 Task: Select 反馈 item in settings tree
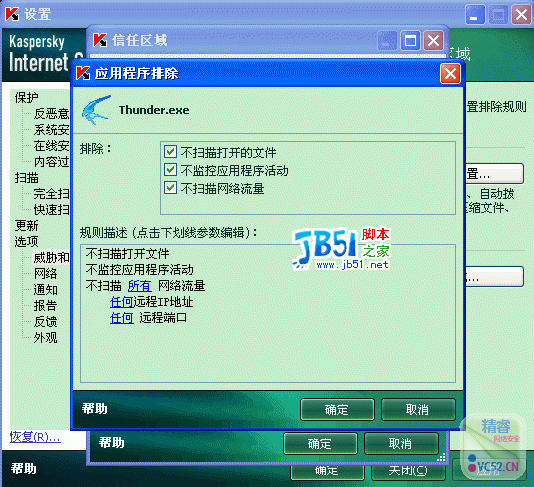45,322
